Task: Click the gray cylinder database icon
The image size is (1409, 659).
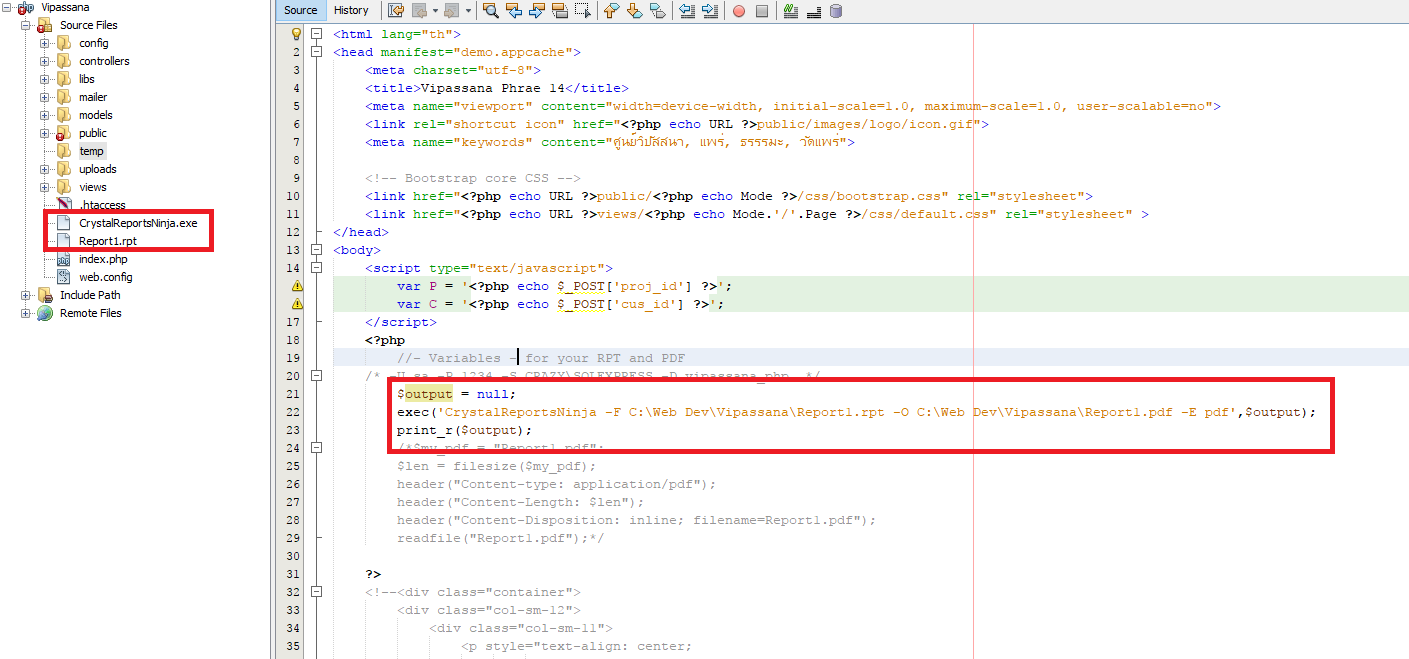Action: pyautogui.click(x=836, y=11)
